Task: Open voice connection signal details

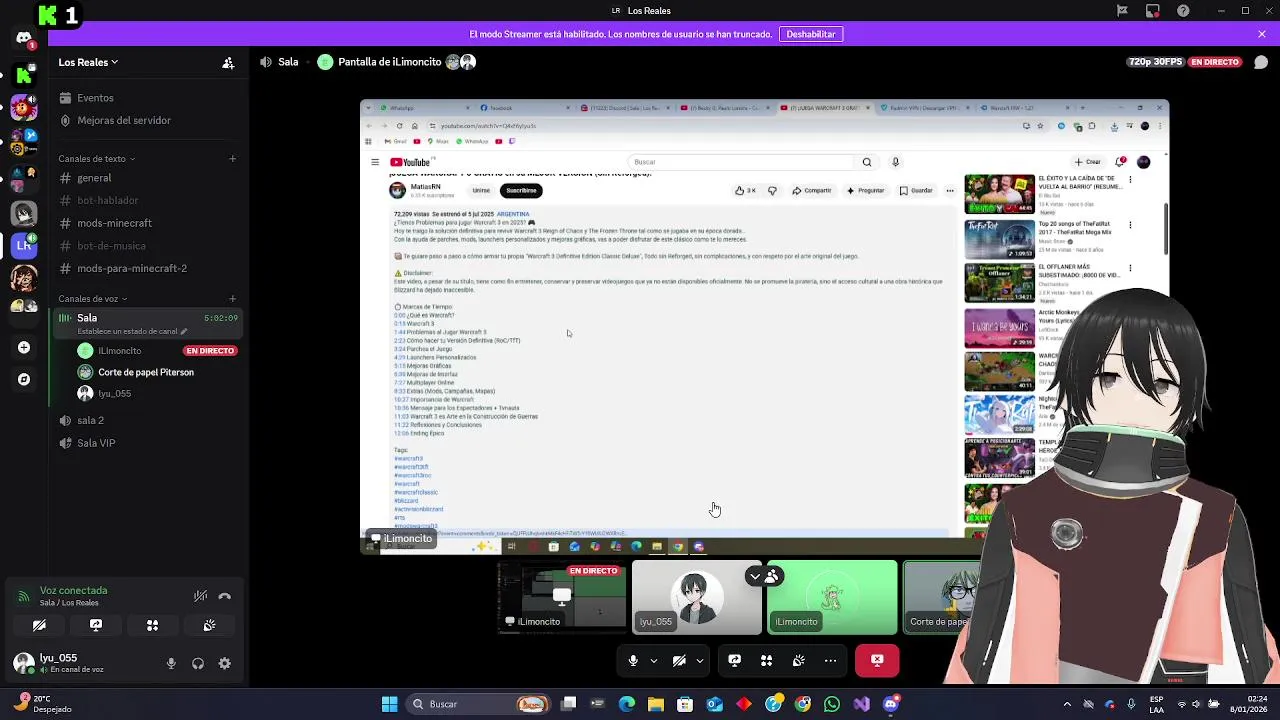Action: click(23, 596)
